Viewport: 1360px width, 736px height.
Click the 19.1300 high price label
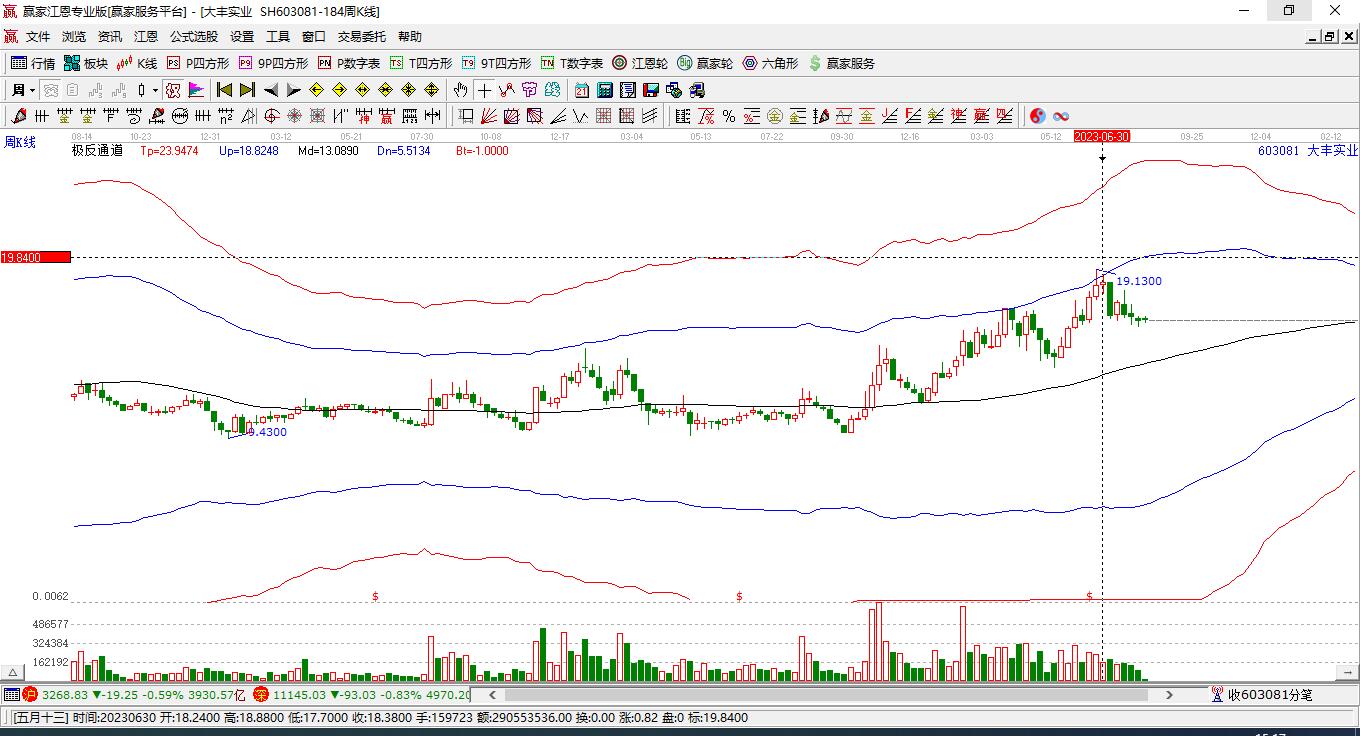[1139, 281]
